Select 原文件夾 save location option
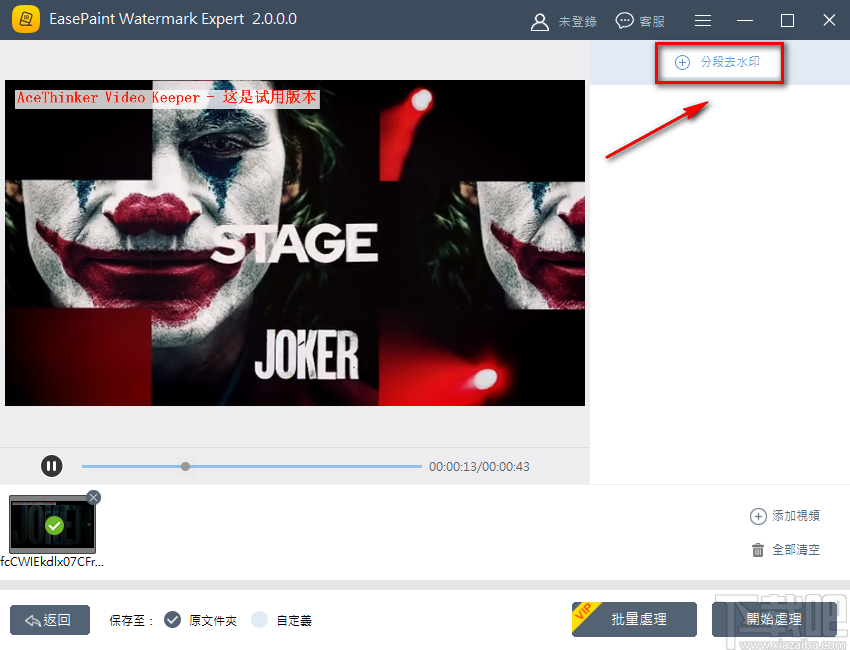 [x=201, y=620]
